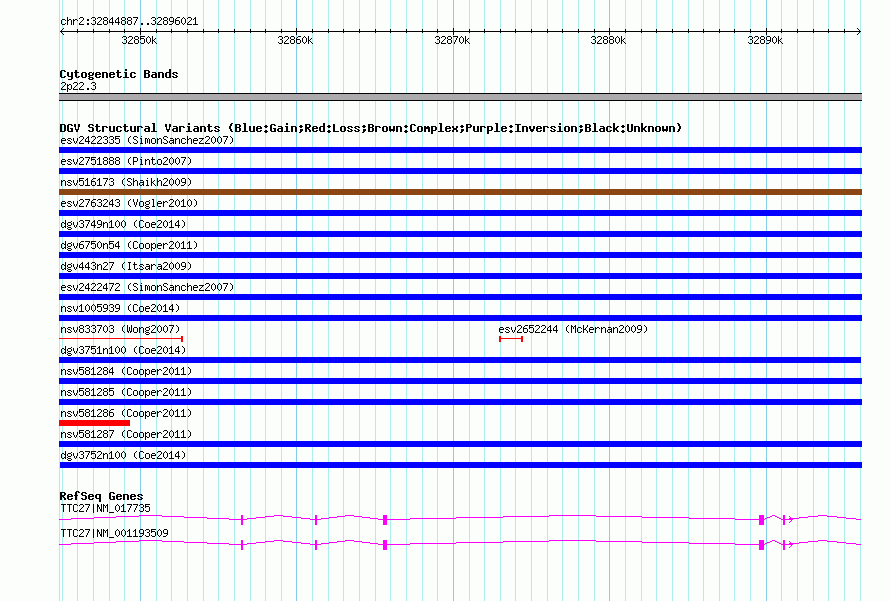Select the blue bar under dgv3751n100

[460, 360]
